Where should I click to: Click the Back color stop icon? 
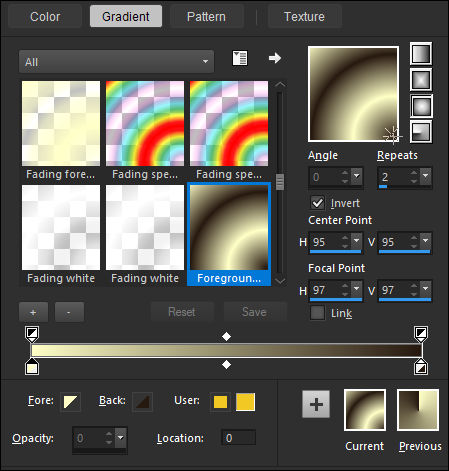point(143,402)
